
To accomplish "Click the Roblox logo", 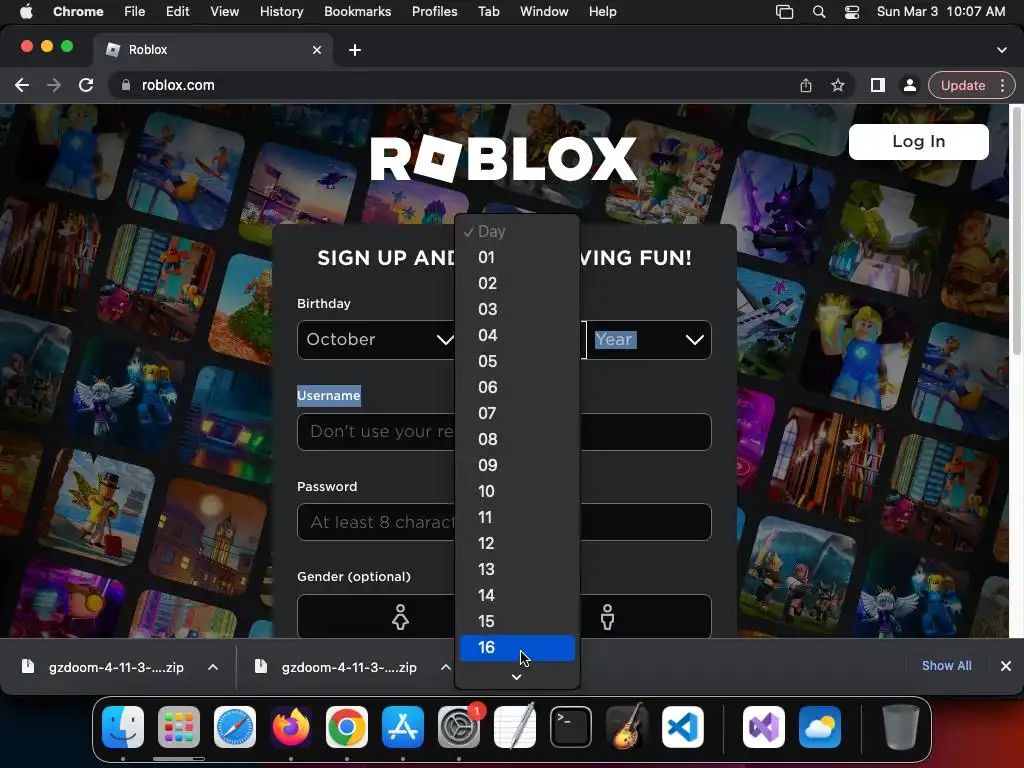I will coord(503,159).
